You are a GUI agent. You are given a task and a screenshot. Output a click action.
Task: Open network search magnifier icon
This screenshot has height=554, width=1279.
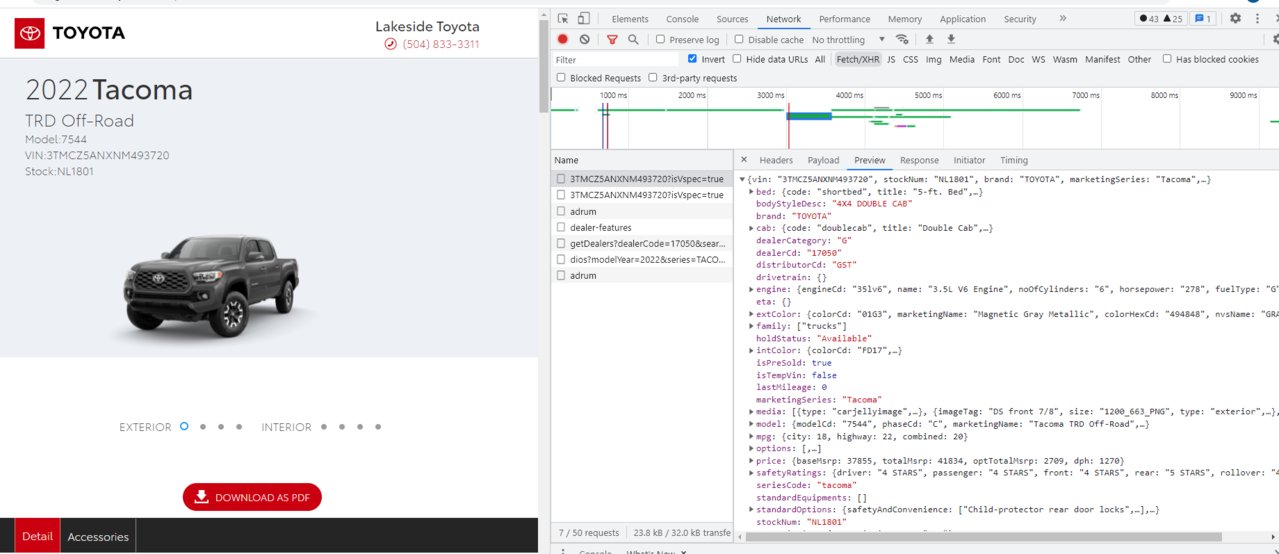coord(633,40)
